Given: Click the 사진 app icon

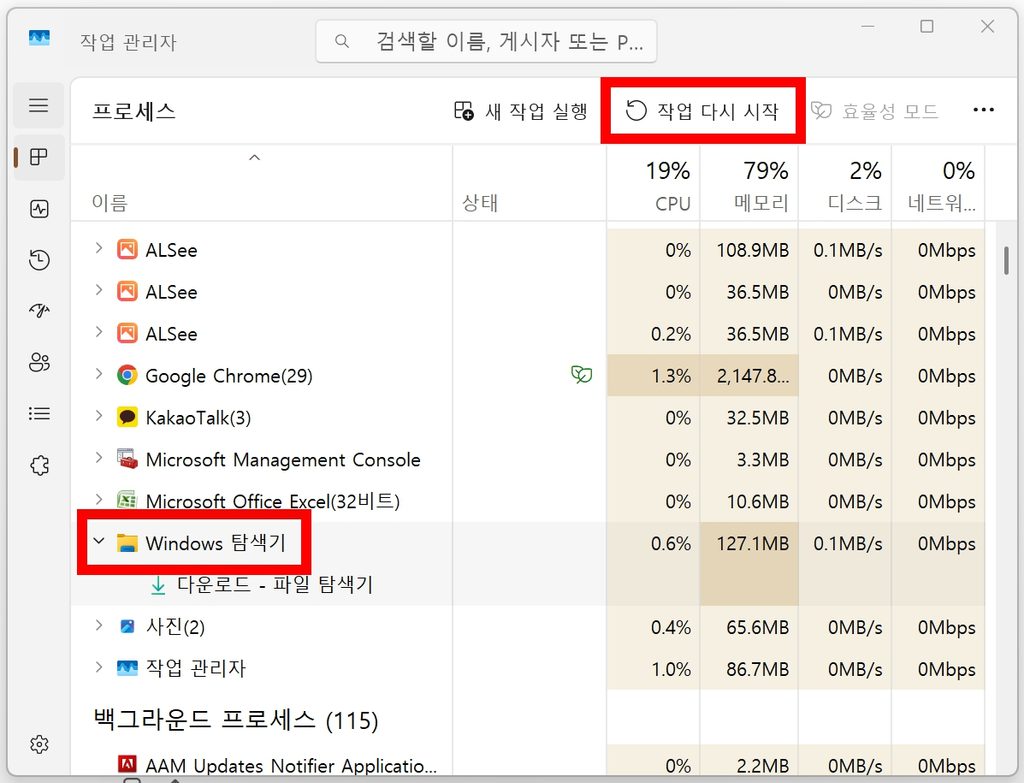Looking at the screenshot, I should 127,626.
